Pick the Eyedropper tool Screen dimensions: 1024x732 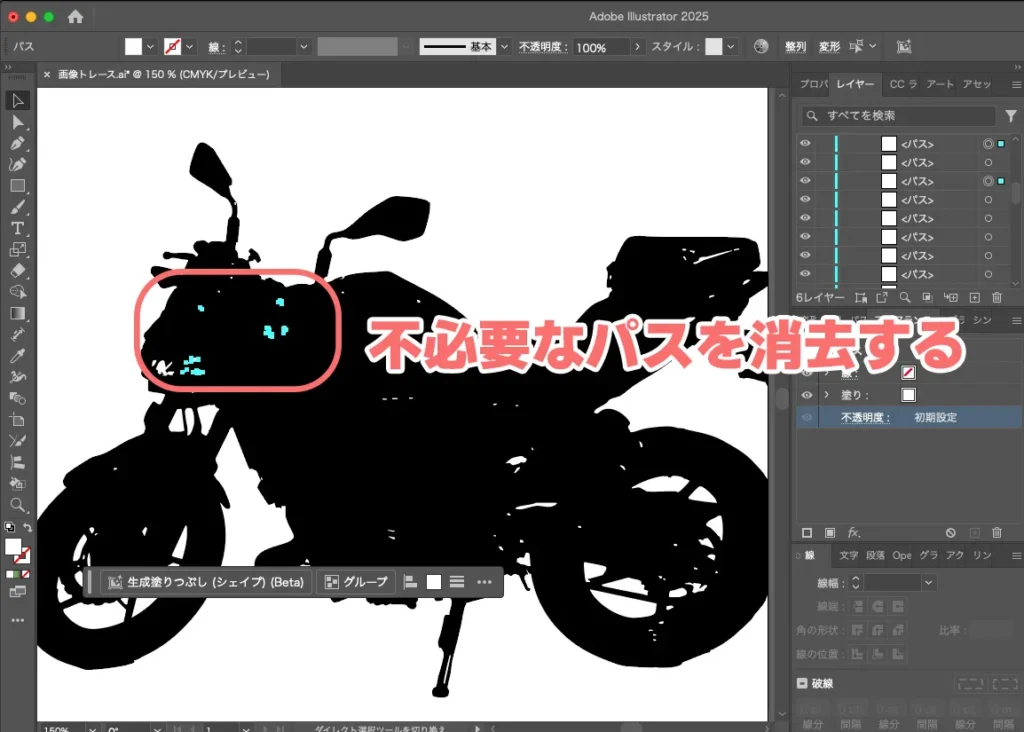17,356
